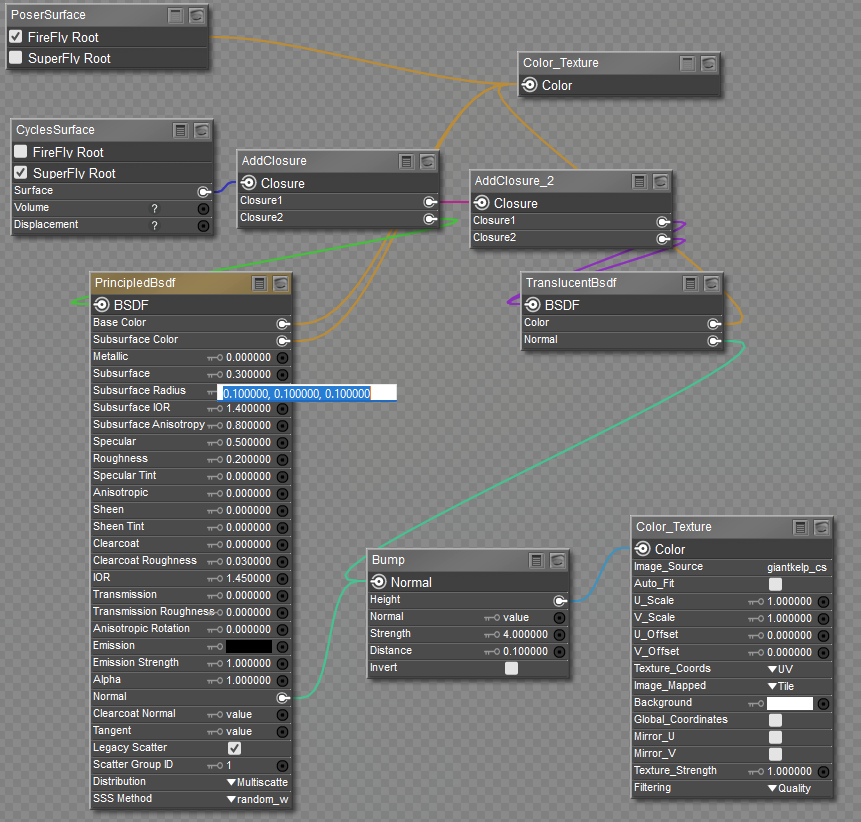Click the AddClosure_2 Closure1 input plug
Viewport: 861px width, 822px height.
663,222
